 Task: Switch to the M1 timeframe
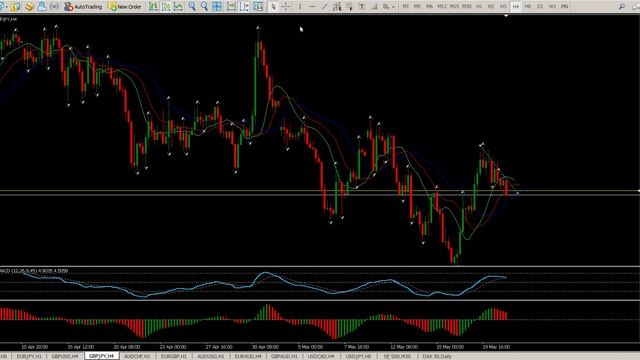(405, 7)
